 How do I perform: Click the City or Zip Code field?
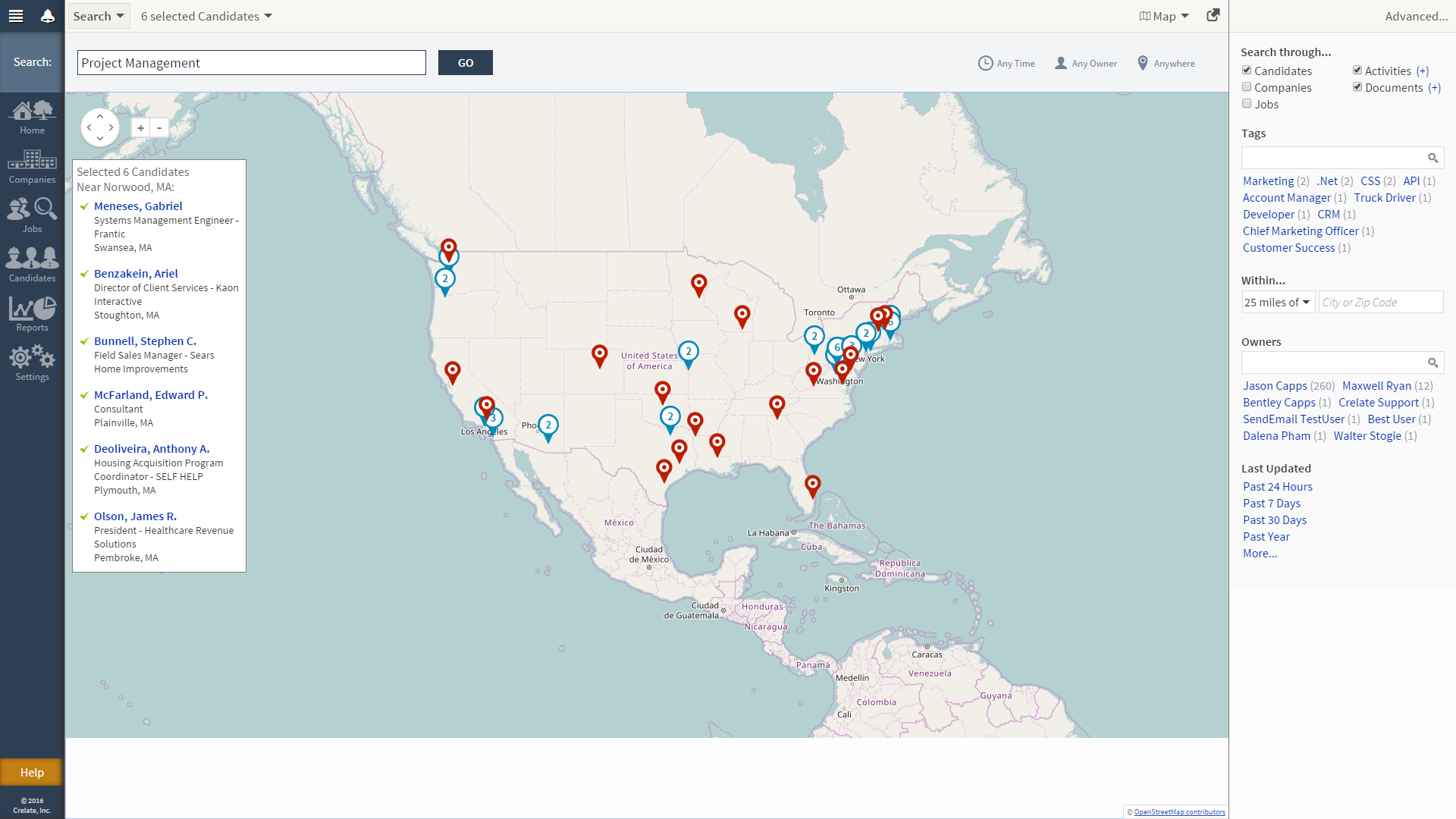1380,303
